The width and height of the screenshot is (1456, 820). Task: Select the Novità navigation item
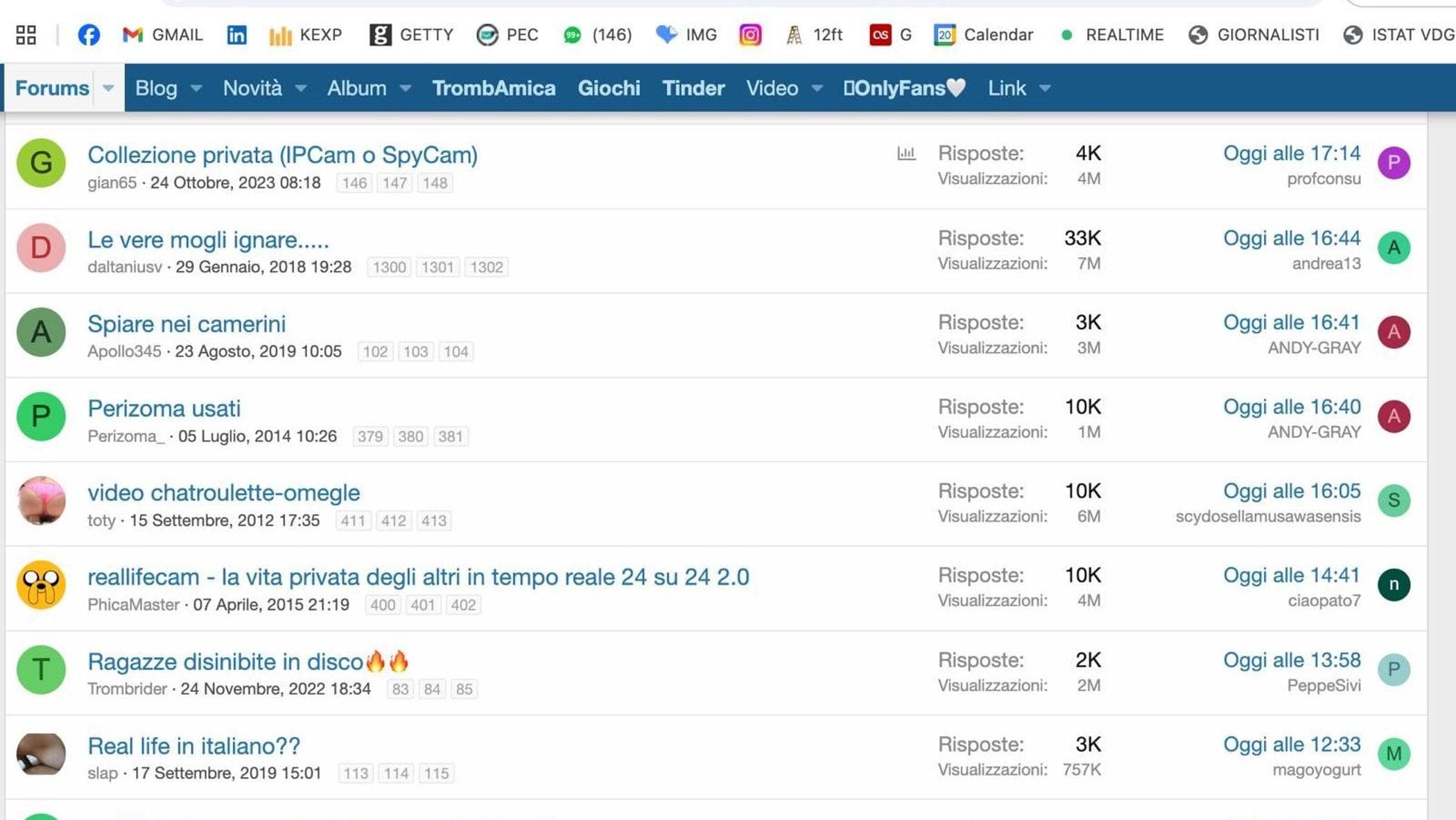252,88
